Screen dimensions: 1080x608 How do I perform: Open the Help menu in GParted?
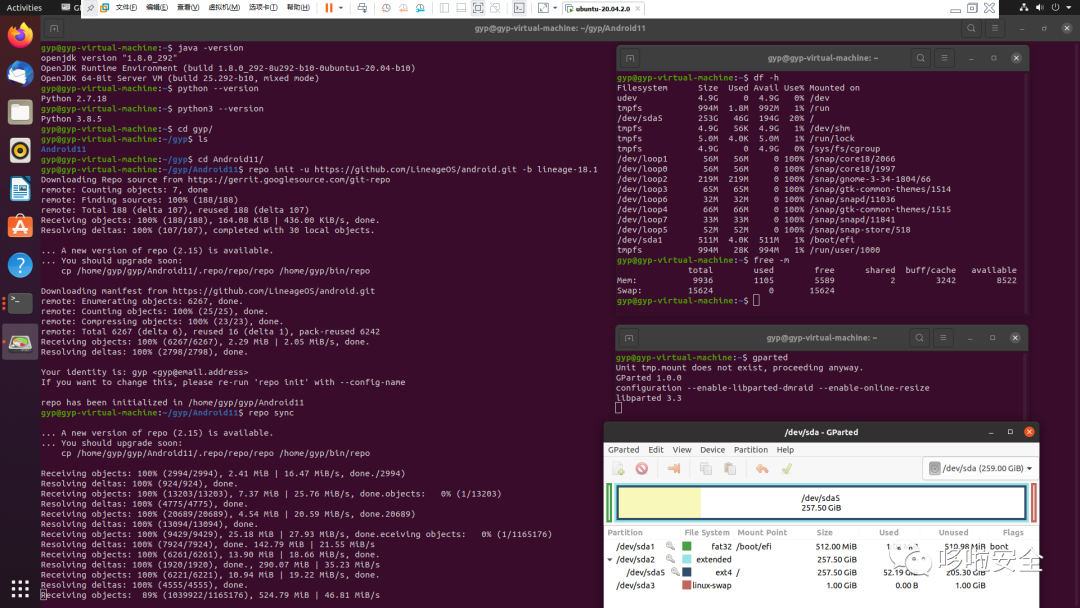coord(785,450)
